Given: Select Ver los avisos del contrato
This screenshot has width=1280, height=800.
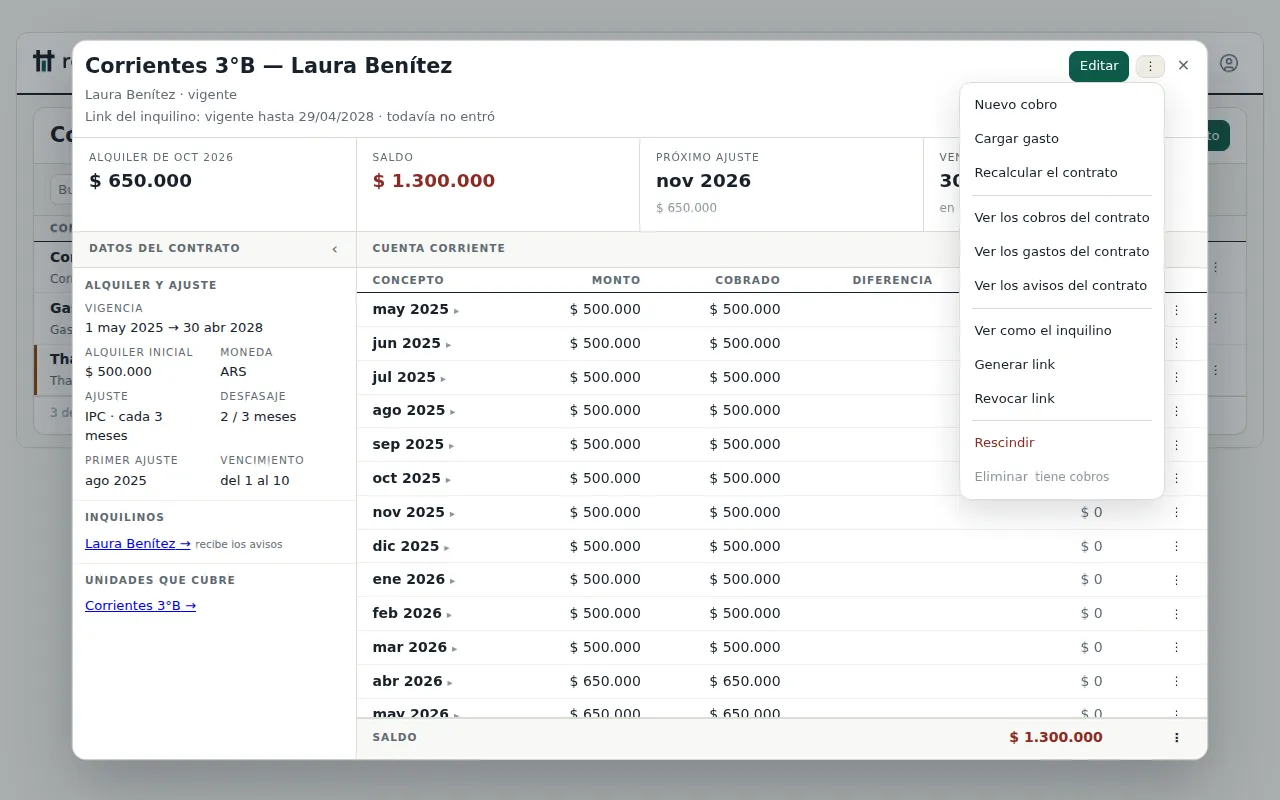Looking at the screenshot, I should [1062, 286].
